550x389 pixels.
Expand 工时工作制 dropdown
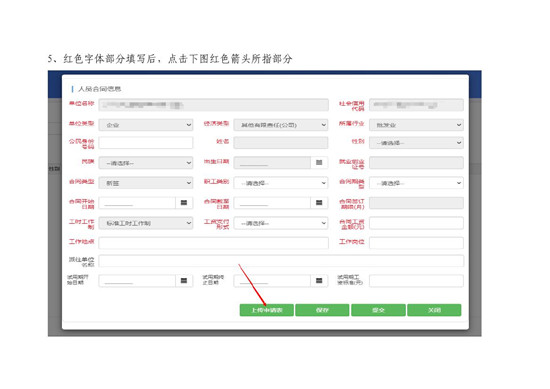pos(146,223)
